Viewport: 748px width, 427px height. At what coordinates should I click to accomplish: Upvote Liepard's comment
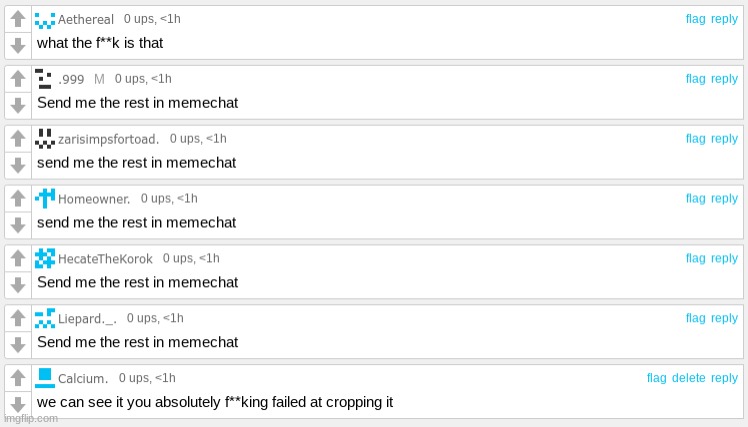pyautogui.click(x=18, y=318)
